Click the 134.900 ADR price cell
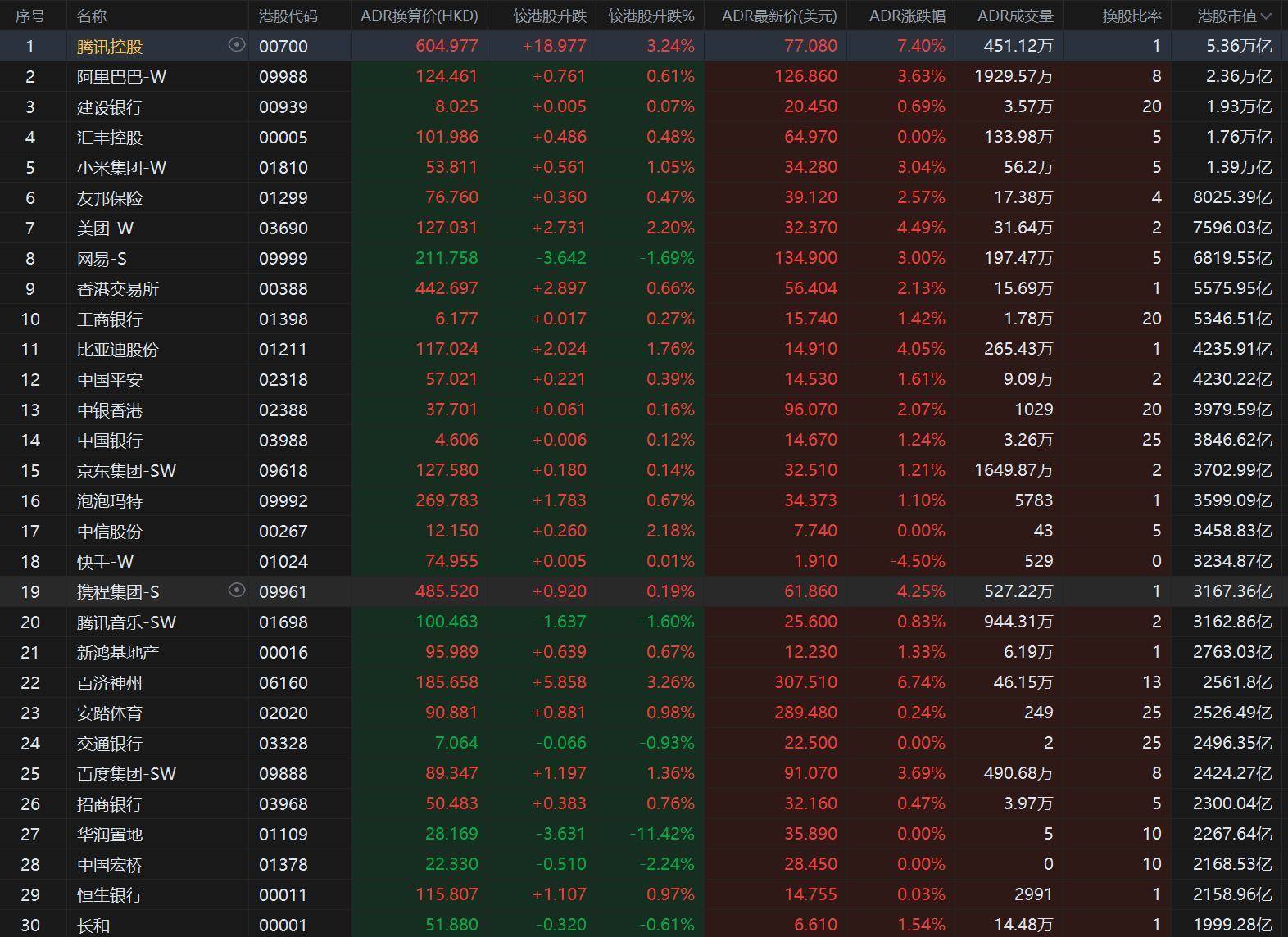Screen dimensions: 1288x937 point(805,258)
